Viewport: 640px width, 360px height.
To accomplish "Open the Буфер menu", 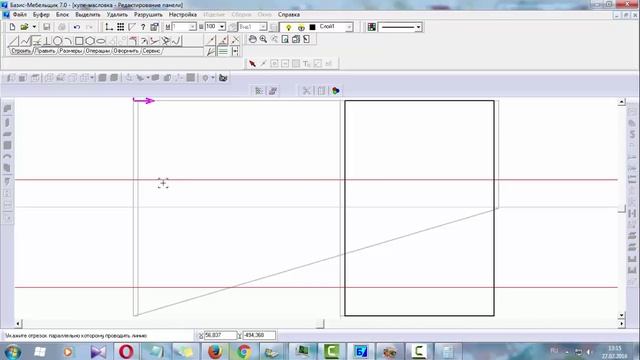I will pos(41,15).
